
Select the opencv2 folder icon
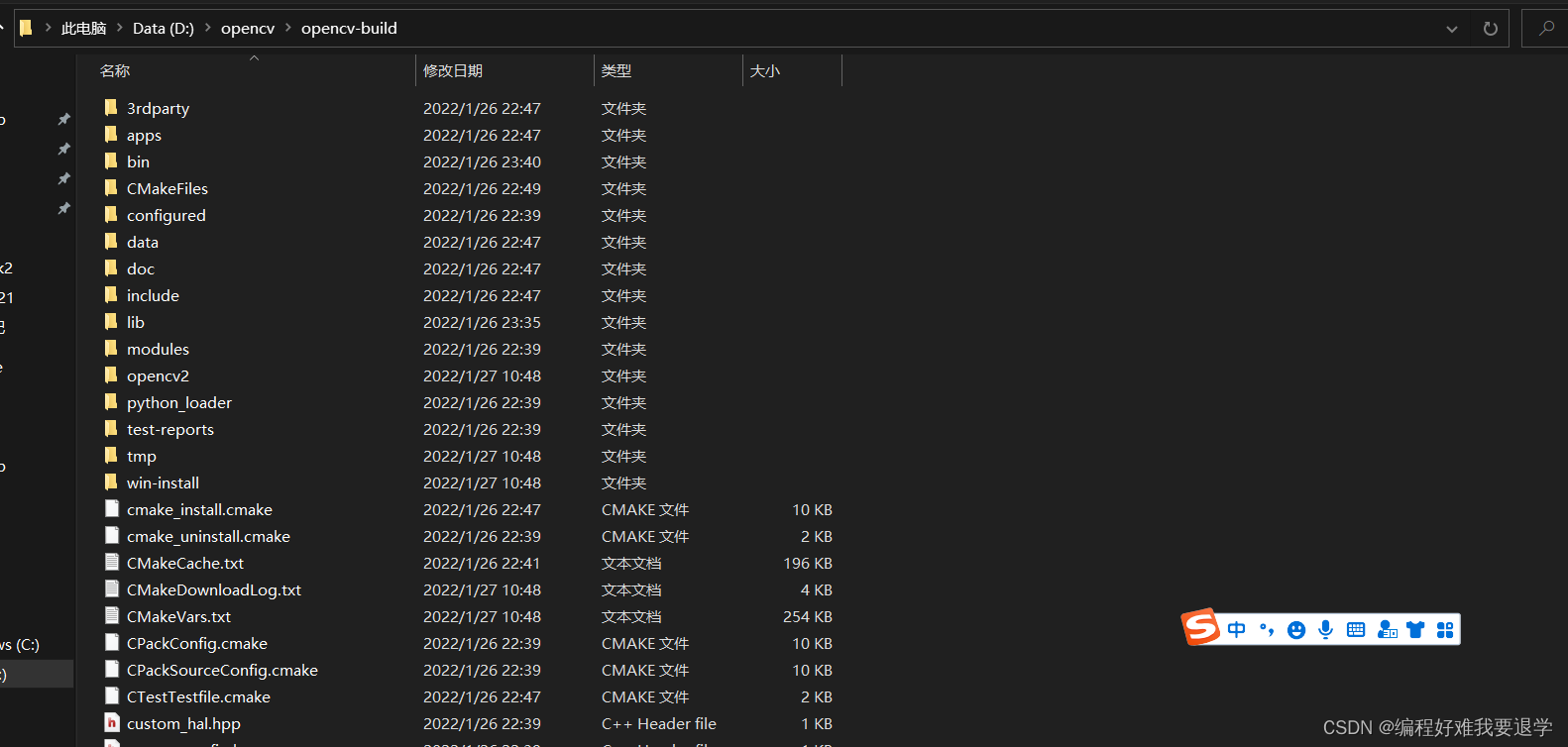(x=111, y=374)
